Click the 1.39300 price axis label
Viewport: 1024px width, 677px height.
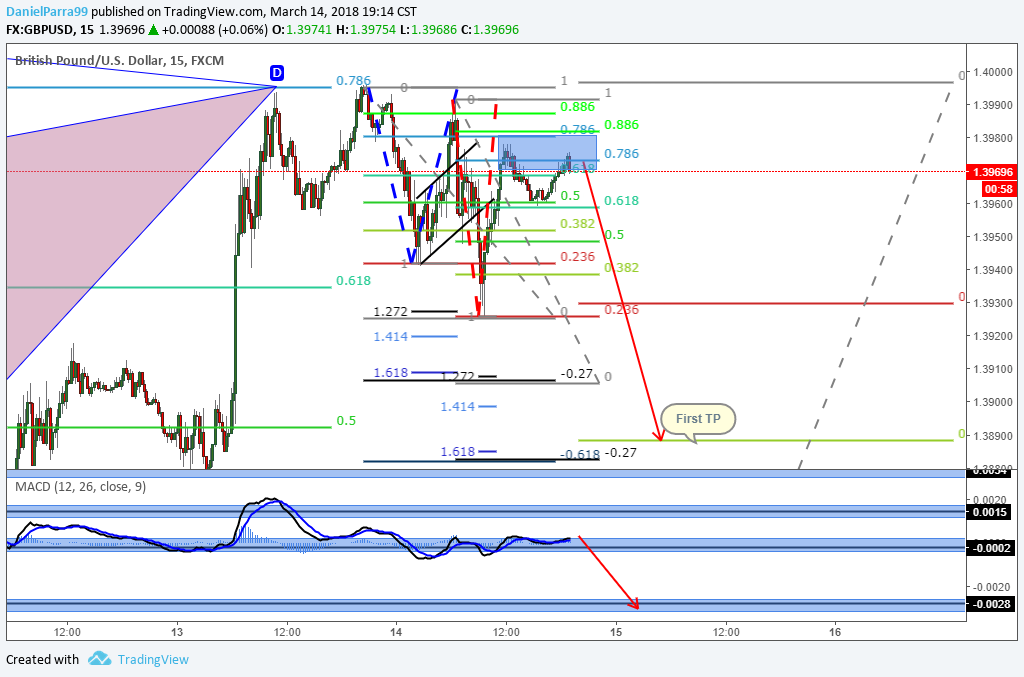coord(993,303)
